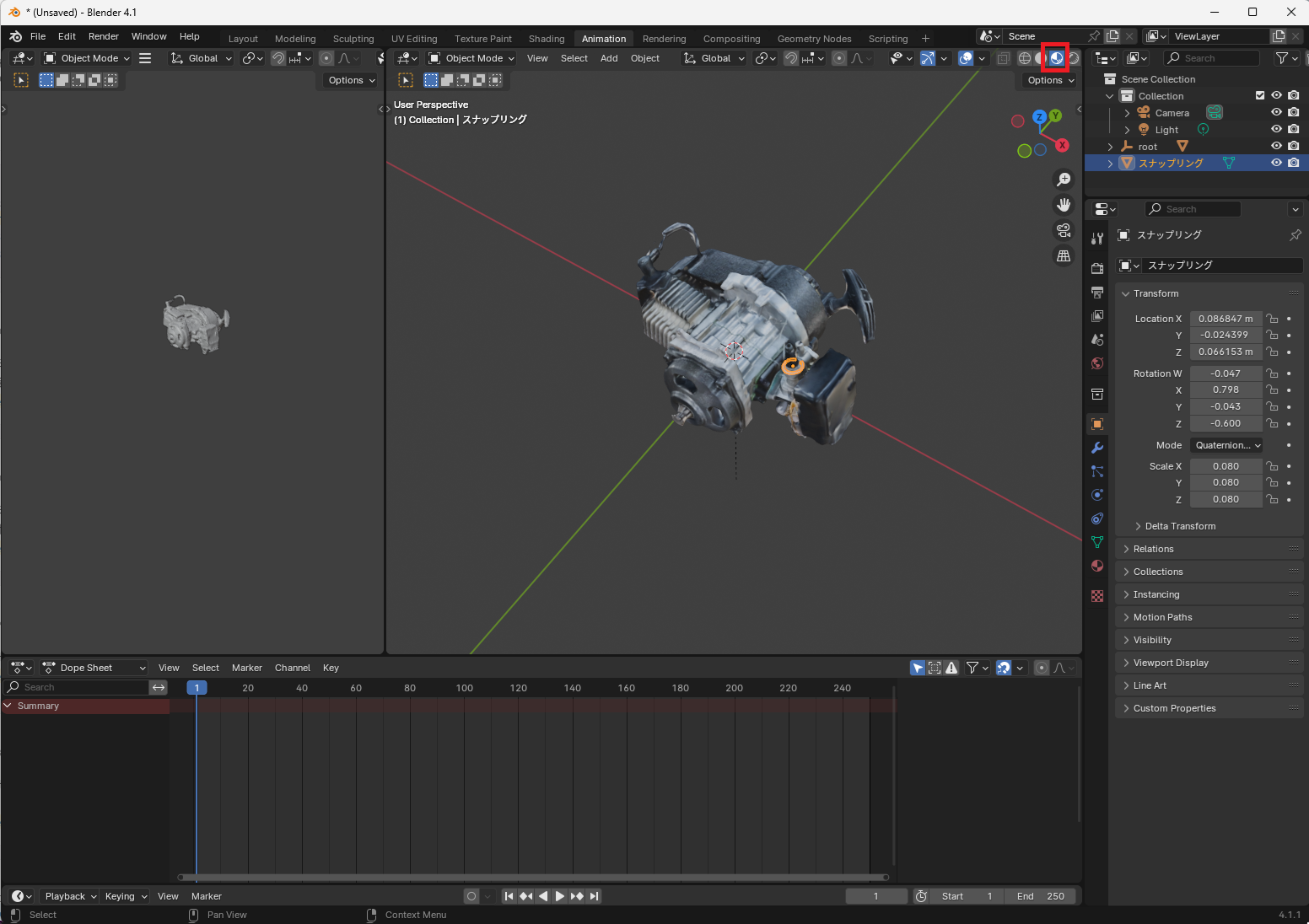Open the Rotation Mode Quaternion dropdown
Screen dimensions: 1309x924
pyautogui.click(x=1227, y=445)
